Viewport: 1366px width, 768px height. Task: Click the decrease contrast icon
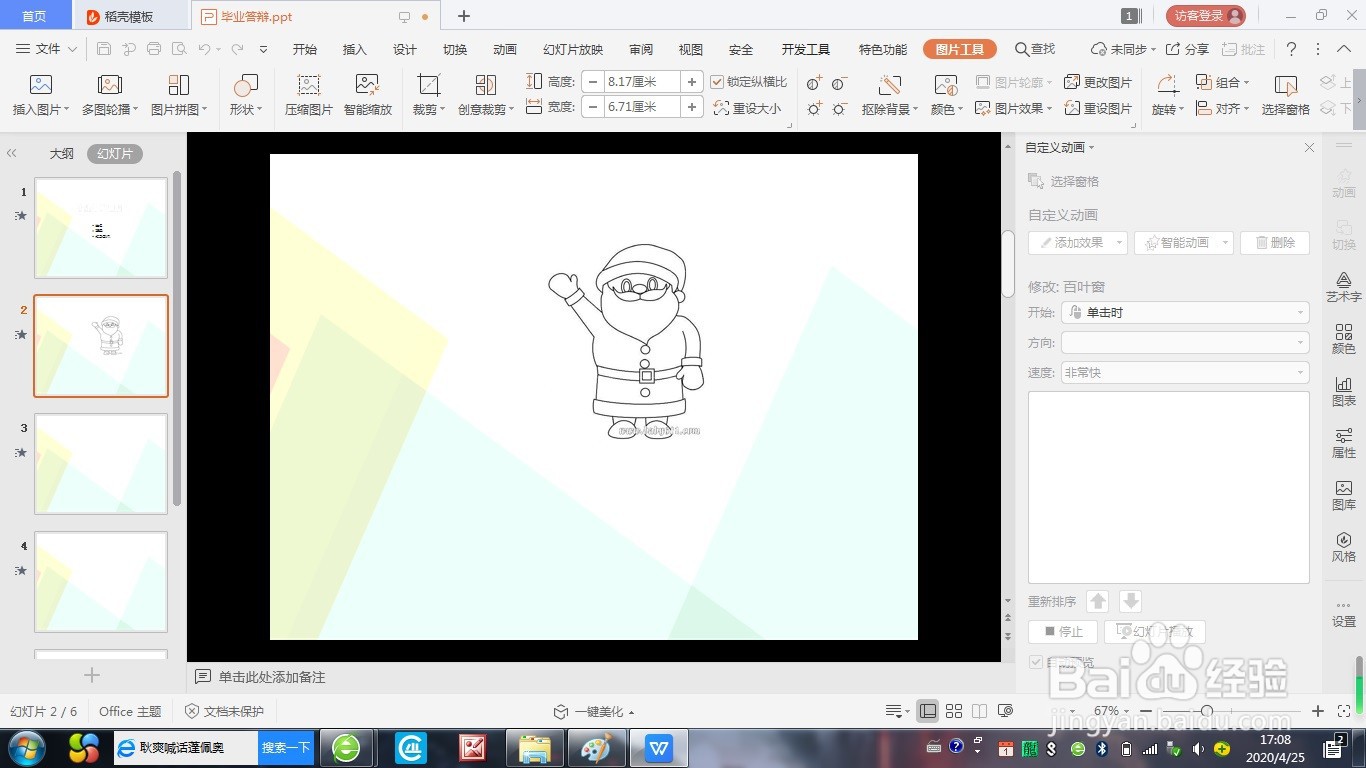[839, 82]
